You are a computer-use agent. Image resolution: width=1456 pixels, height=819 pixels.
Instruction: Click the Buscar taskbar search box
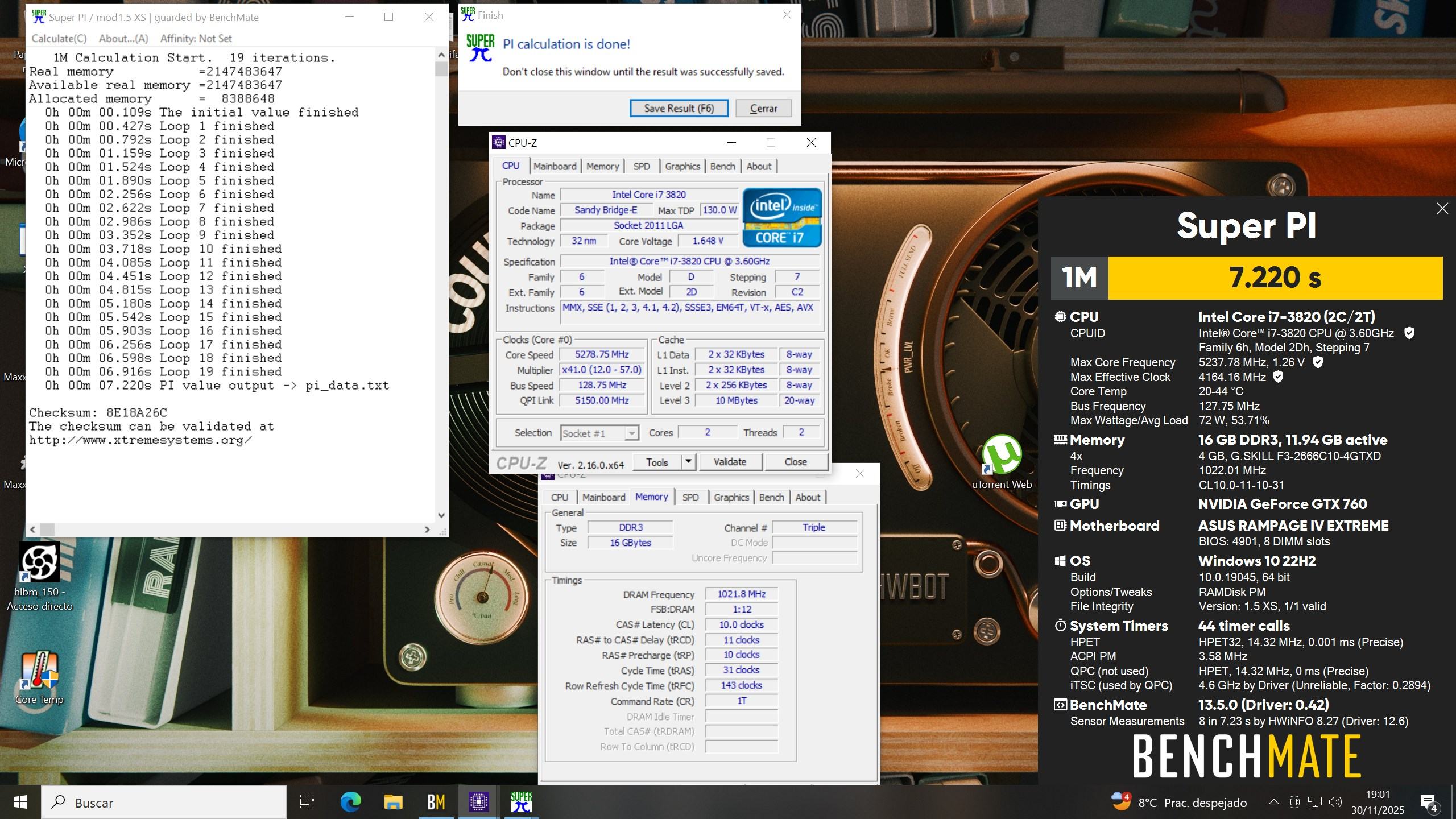(164, 802)
